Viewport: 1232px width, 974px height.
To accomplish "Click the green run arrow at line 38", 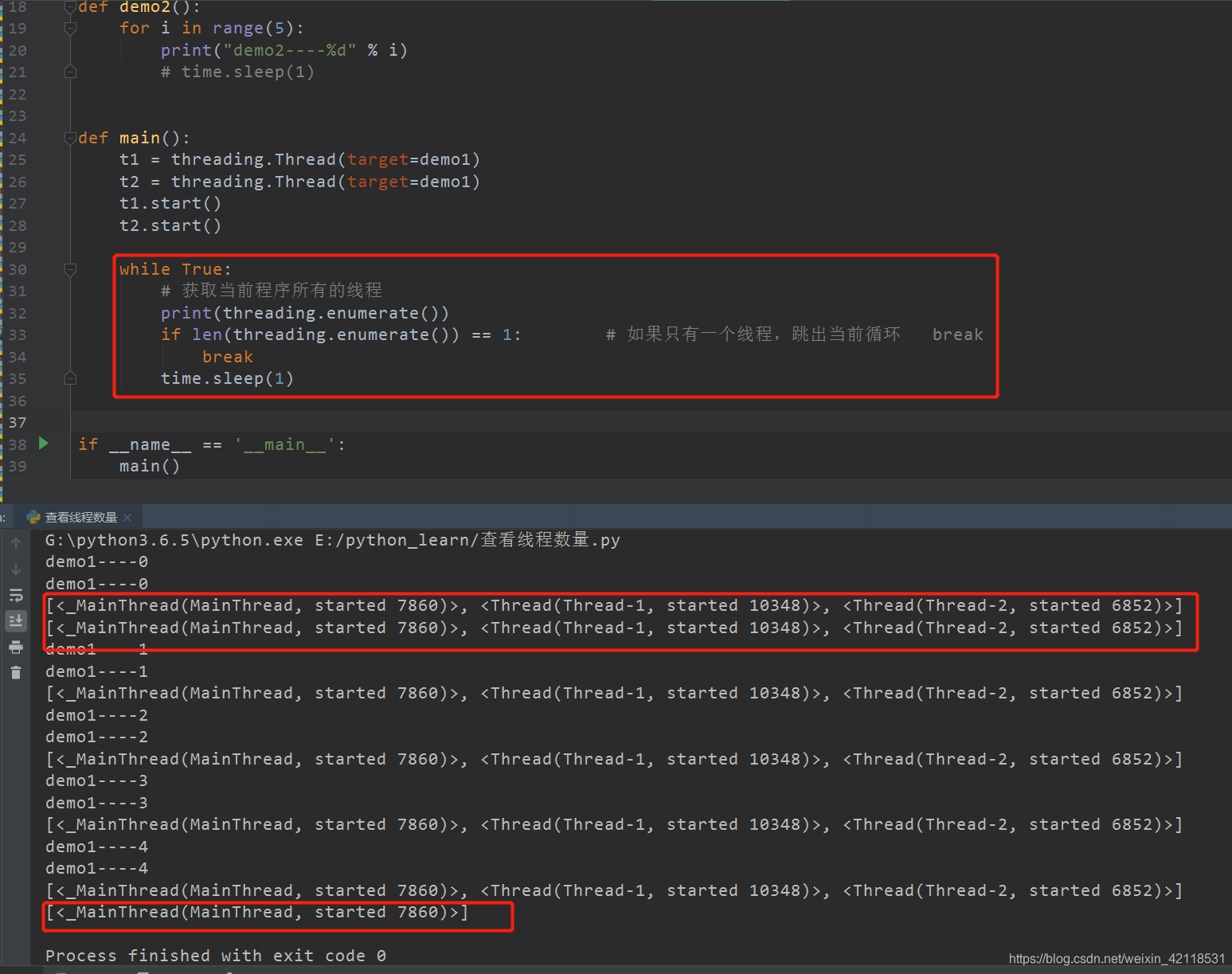I will pos(44,444).
